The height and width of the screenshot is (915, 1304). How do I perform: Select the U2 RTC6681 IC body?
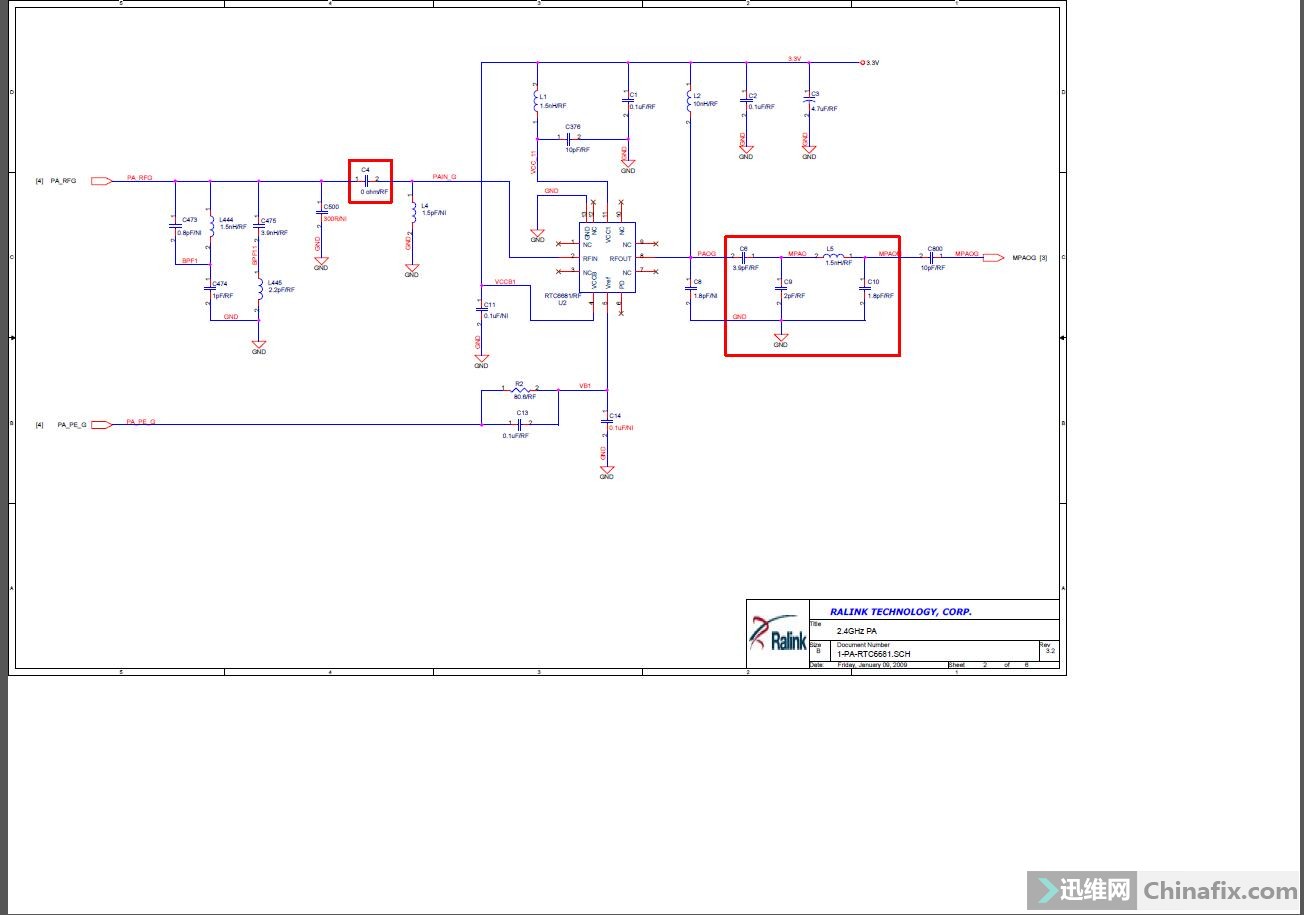click(x=607, y=258)
